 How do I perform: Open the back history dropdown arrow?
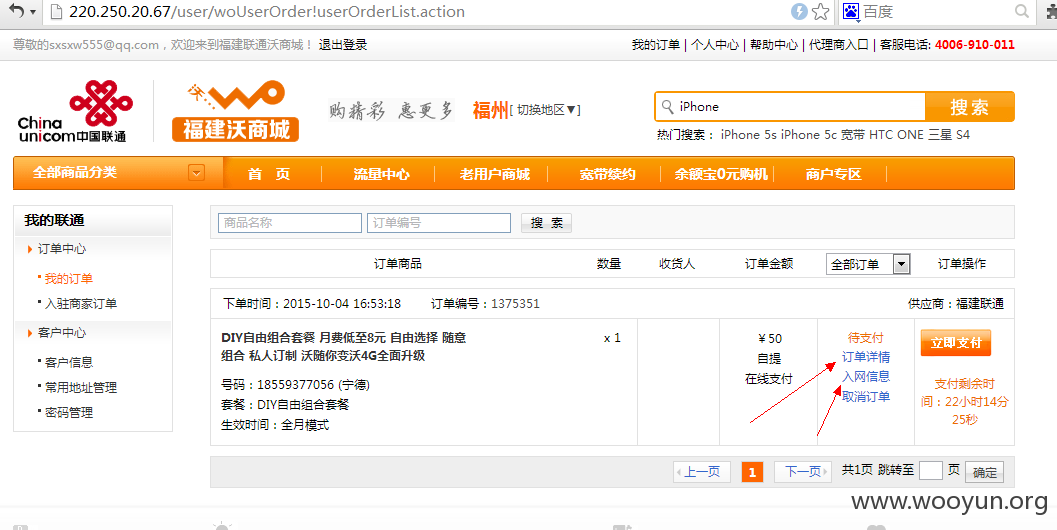tap(33, 12)
